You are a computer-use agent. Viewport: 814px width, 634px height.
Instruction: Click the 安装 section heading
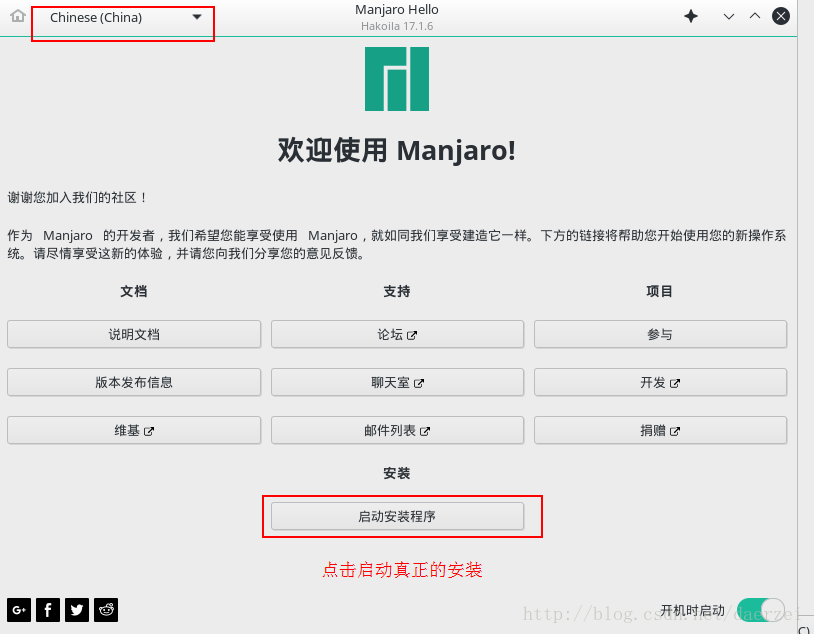point(397,473)
